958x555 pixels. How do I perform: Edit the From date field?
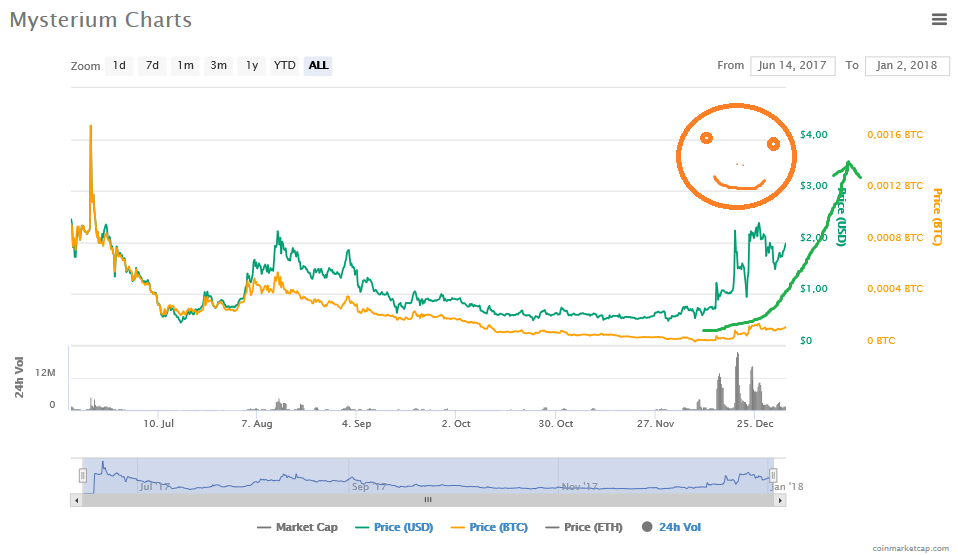792,65
